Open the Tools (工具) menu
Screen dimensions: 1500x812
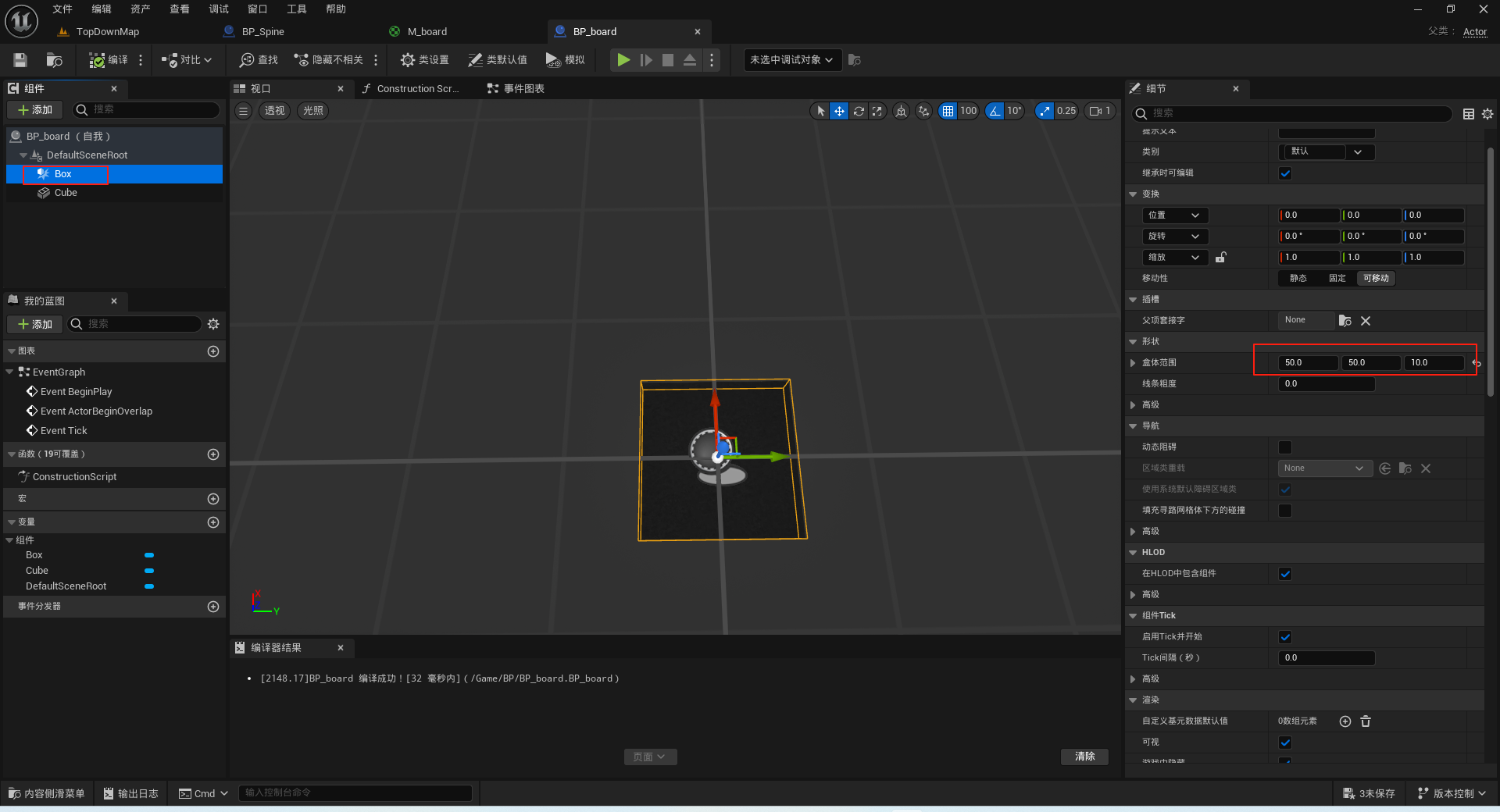pos(297,9)
